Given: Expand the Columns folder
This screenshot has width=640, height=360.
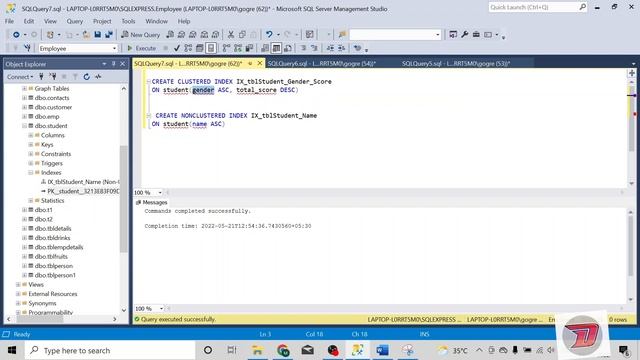Looking at the screenshot, I should (x=31, y=135).
